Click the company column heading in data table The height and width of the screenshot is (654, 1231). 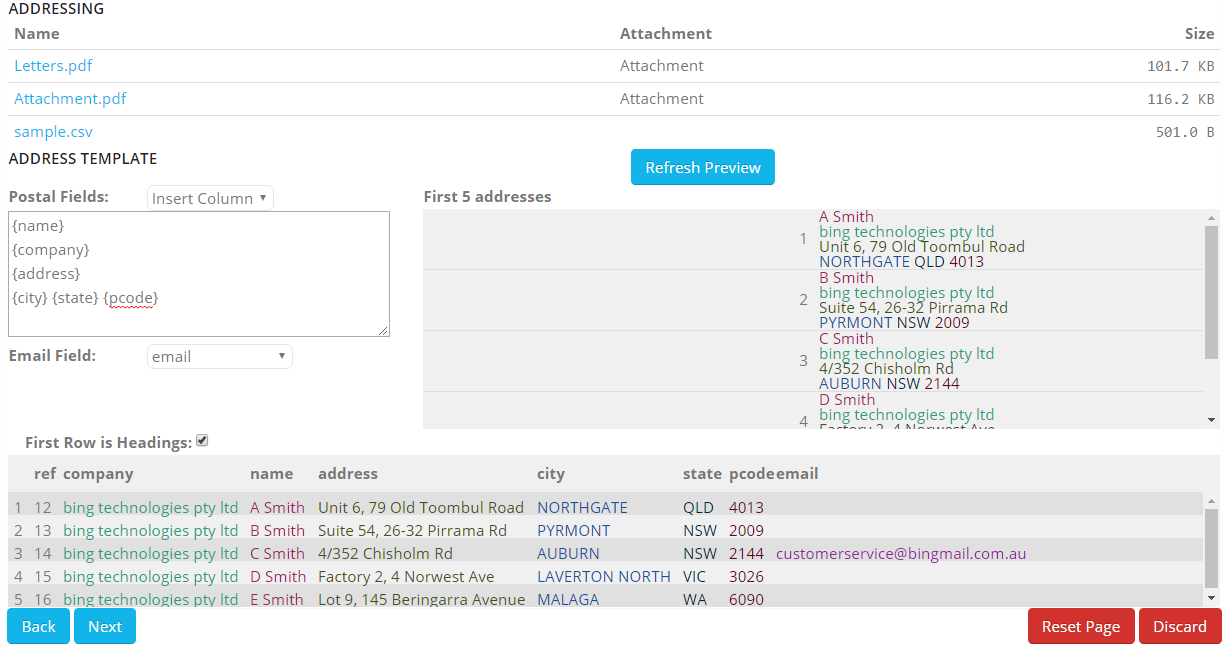click(x=98, y=474)
